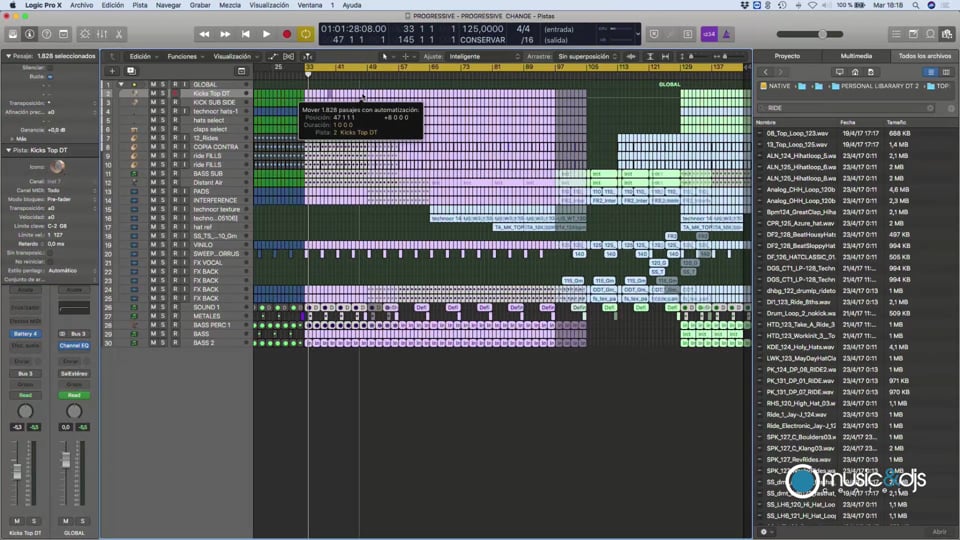Open the Edición dropdown menu
The image size is (960, 540).
pyautogui.click(x=144, y=56)
